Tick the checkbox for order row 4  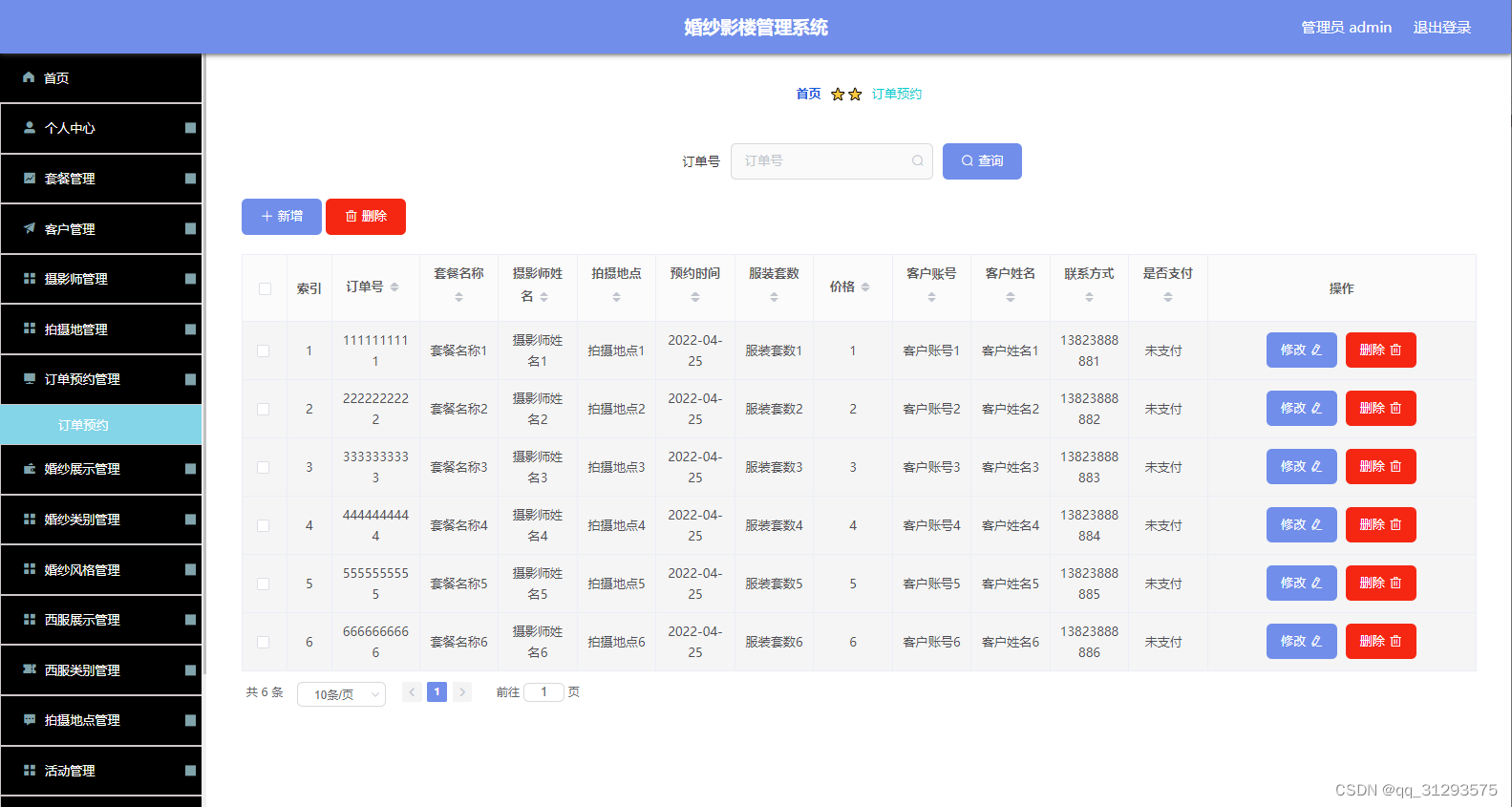click(263, 525)
